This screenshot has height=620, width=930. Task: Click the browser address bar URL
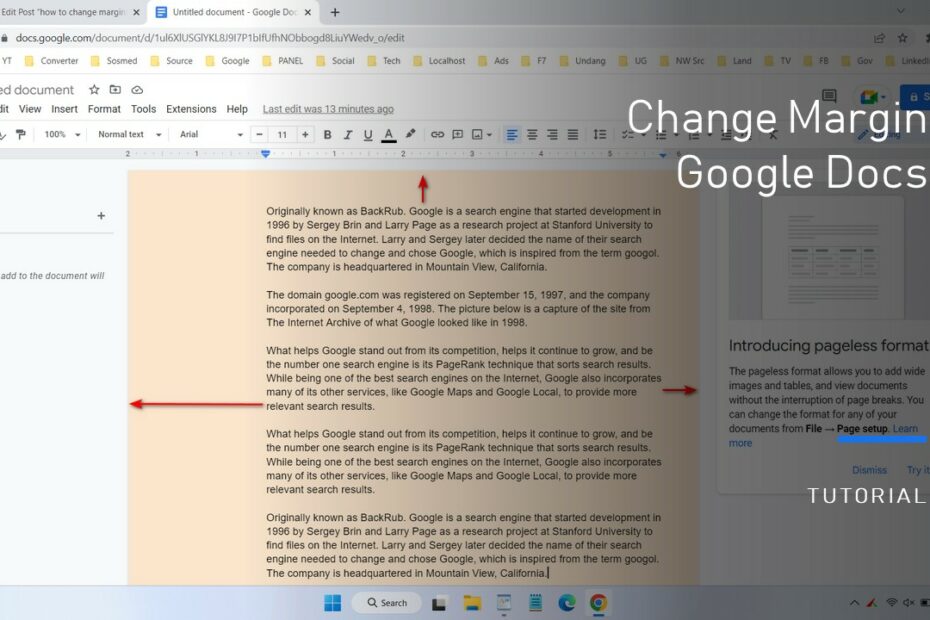click(210, 38)
